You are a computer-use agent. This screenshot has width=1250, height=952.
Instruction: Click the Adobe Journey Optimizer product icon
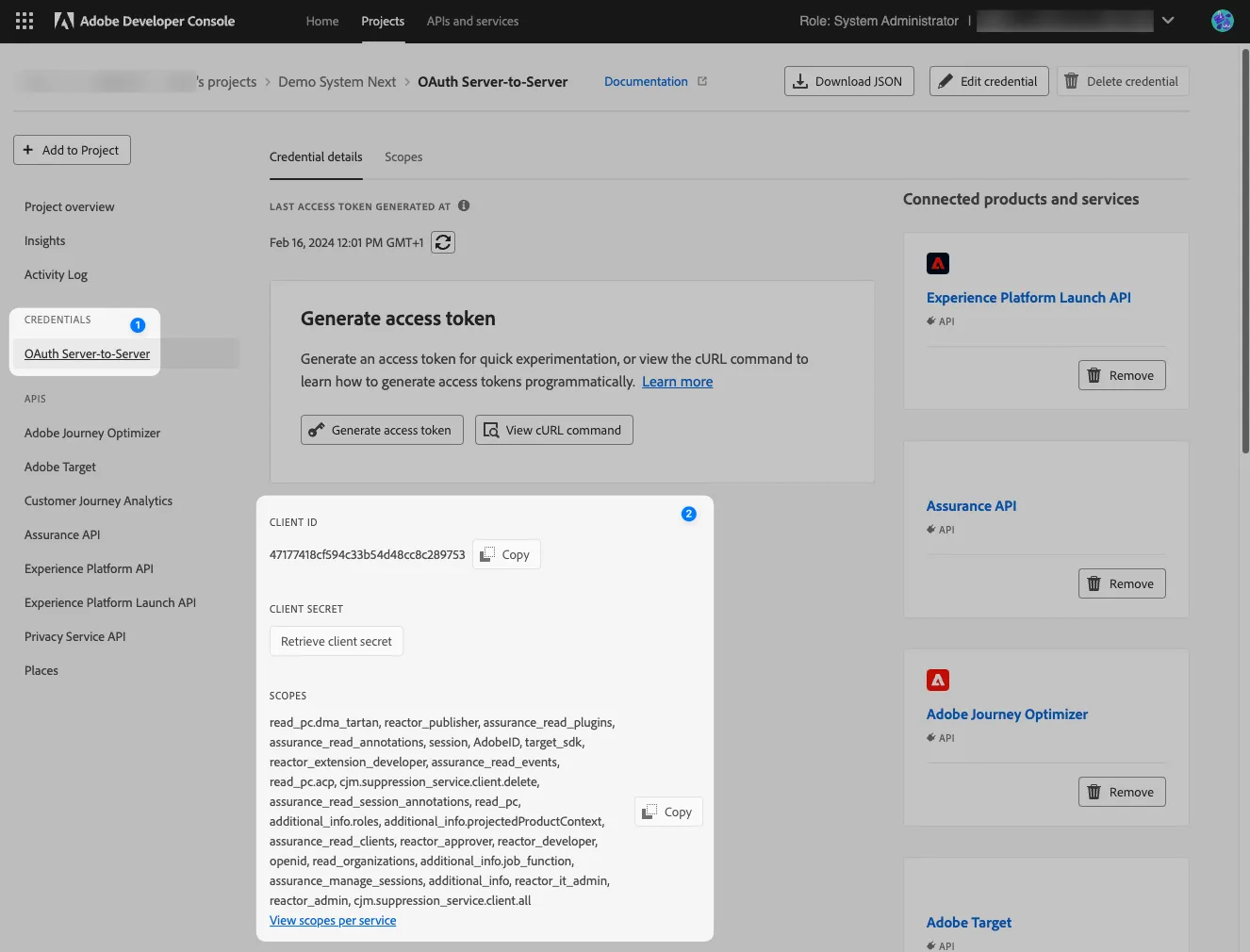pyautogui.click(x=938, y=681)
